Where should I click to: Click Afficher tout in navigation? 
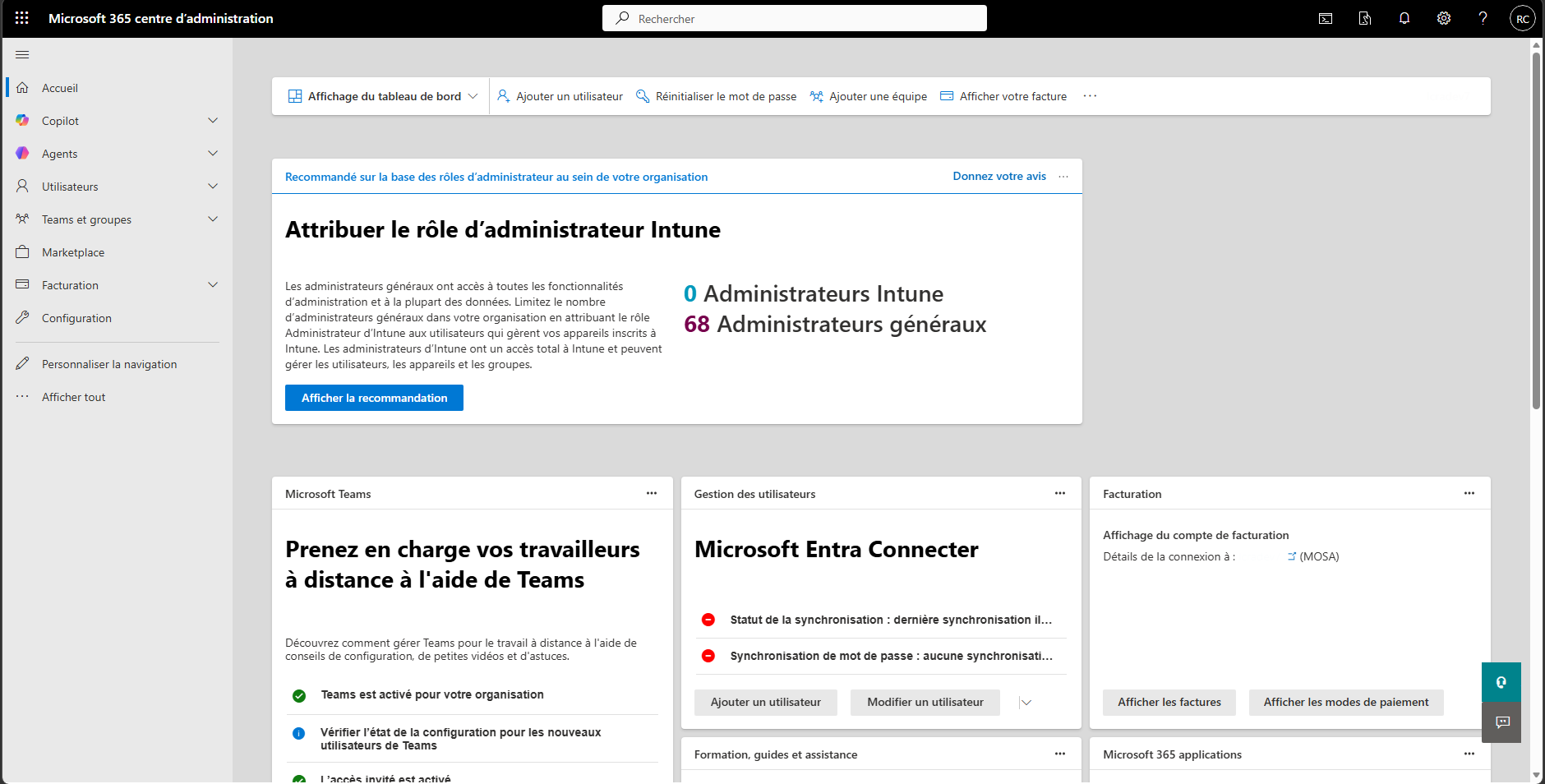tap(118, 397)
